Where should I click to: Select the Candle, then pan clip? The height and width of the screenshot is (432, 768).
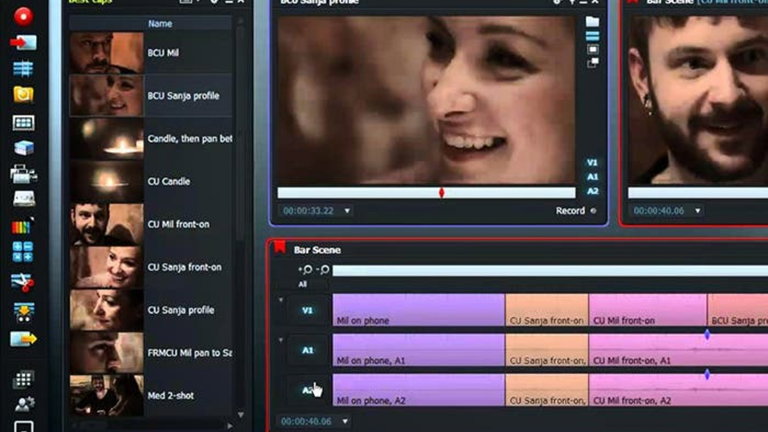151,139
